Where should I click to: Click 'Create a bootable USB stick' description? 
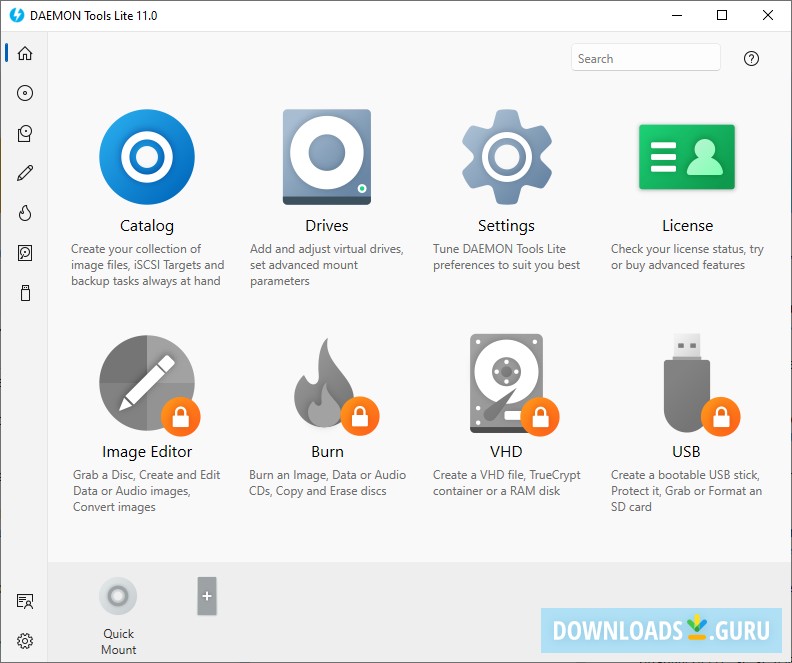(x=686, y=491)
